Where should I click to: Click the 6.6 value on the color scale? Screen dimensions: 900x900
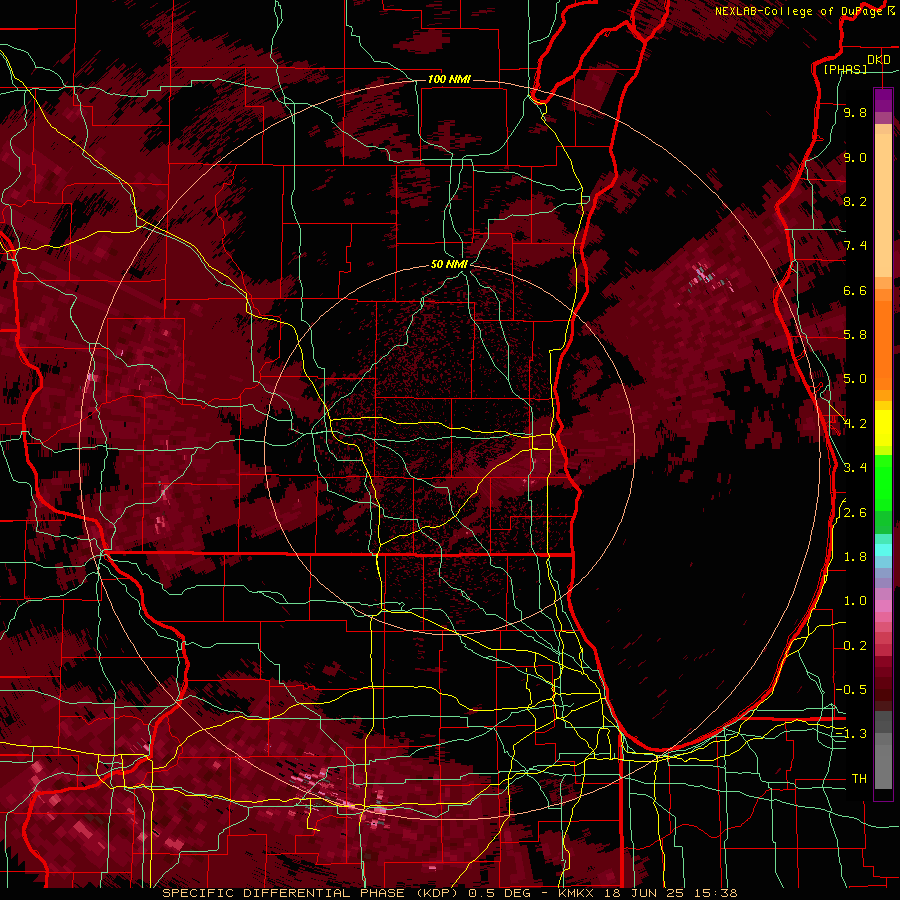855,290
